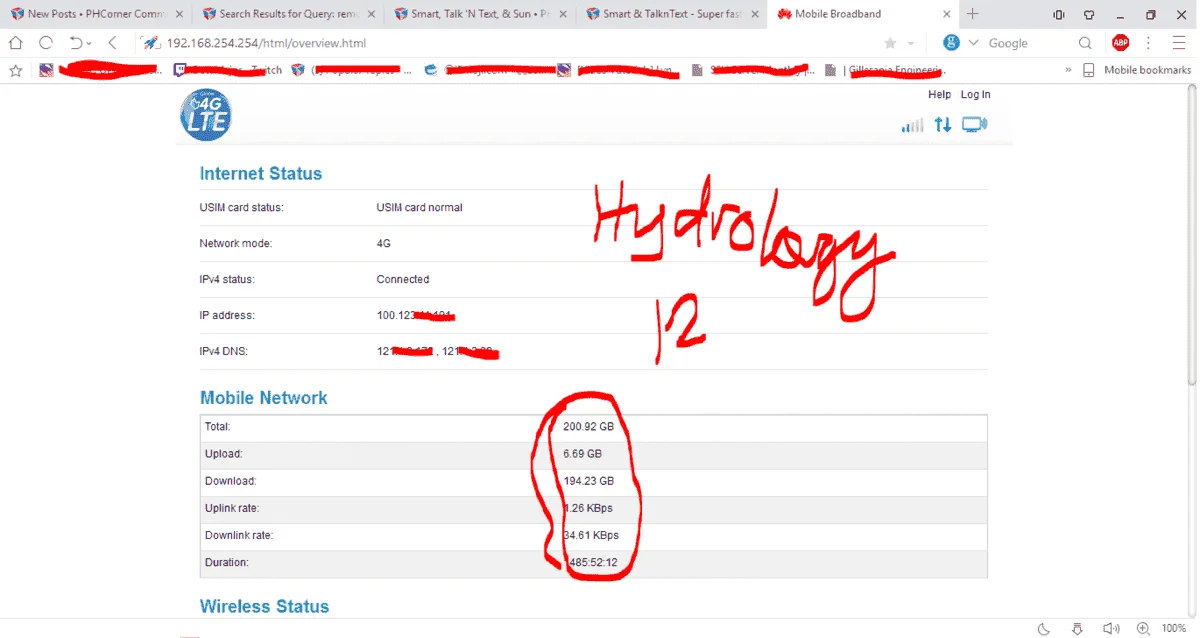Open the undo-closed-tab history dropdown
This screenshot has height=638, width=1200.
89,44
